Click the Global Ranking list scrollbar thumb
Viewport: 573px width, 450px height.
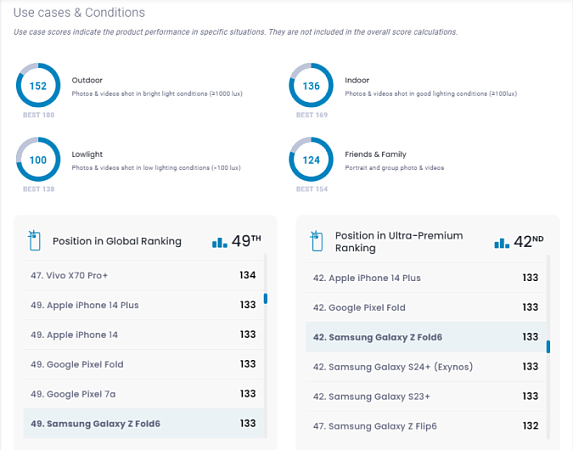point(266,298)
